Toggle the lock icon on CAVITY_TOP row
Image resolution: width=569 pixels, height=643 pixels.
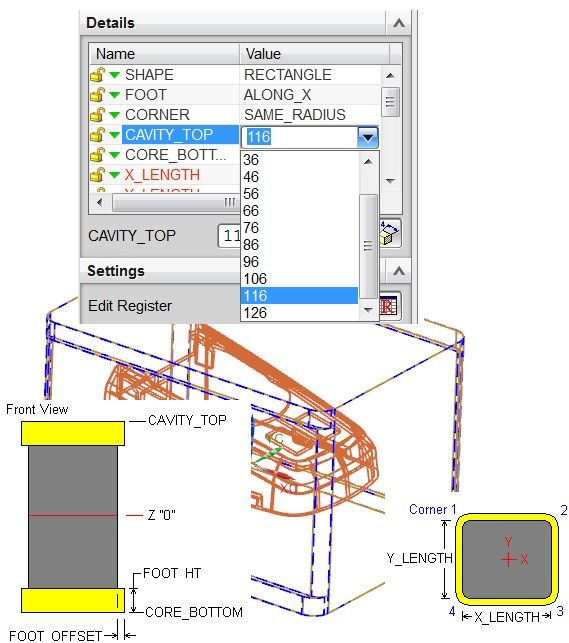97,135
